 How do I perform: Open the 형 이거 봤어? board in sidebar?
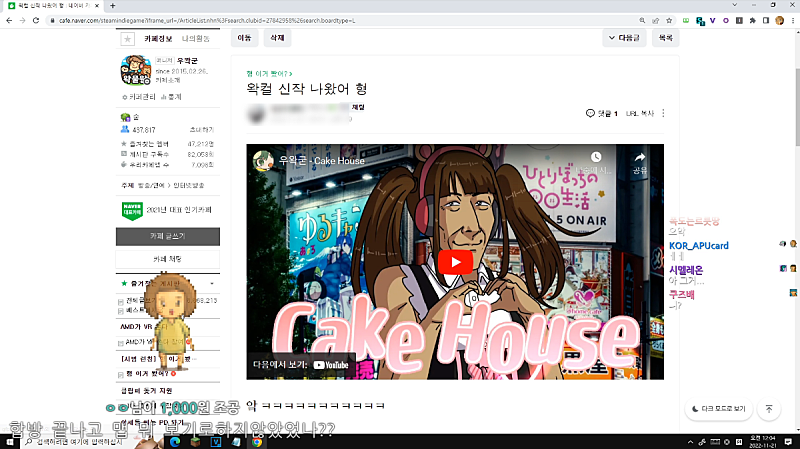point(147,373)
